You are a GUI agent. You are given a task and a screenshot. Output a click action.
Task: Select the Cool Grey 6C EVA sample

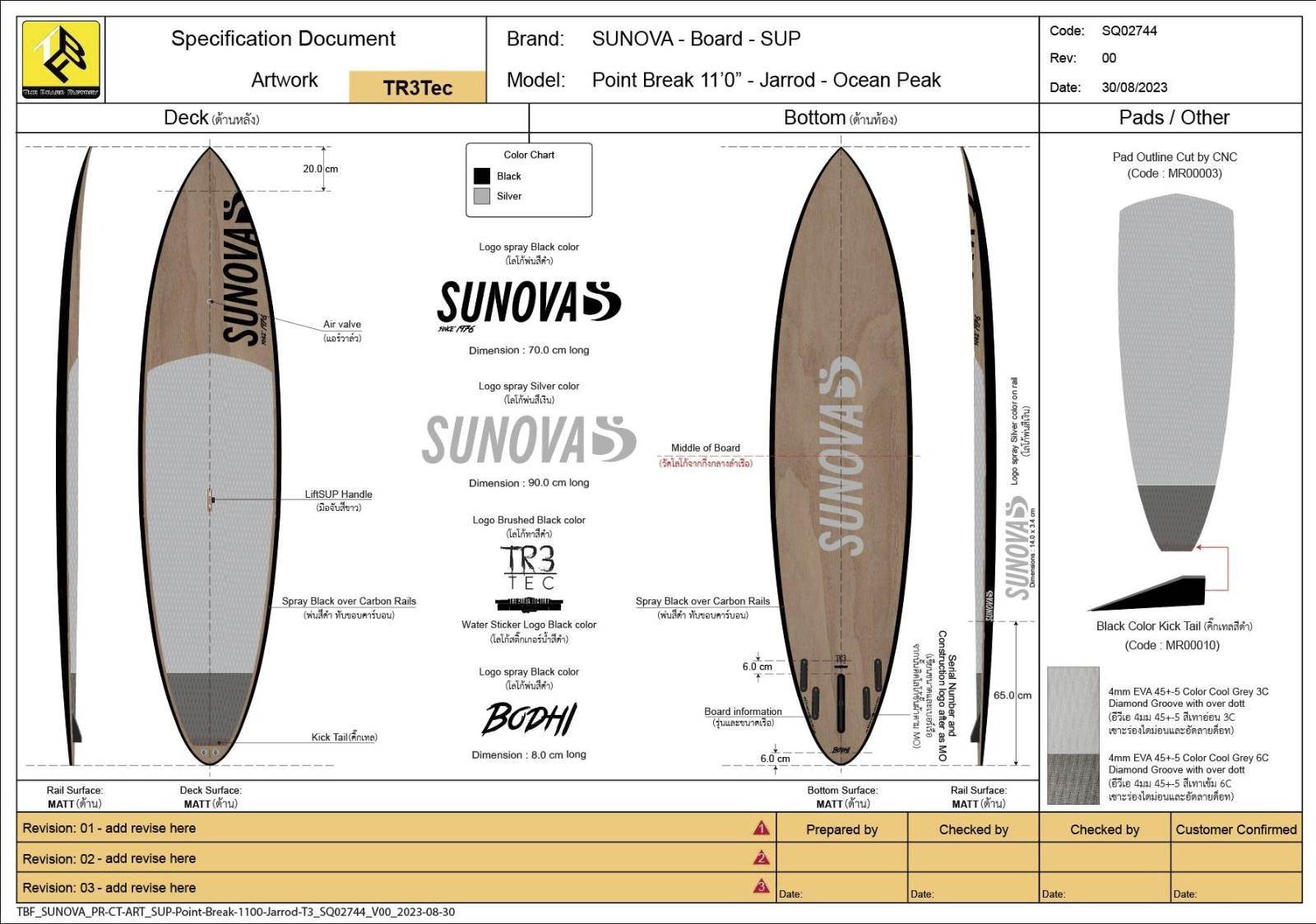pyautogui.click(x=1073, y=778)
